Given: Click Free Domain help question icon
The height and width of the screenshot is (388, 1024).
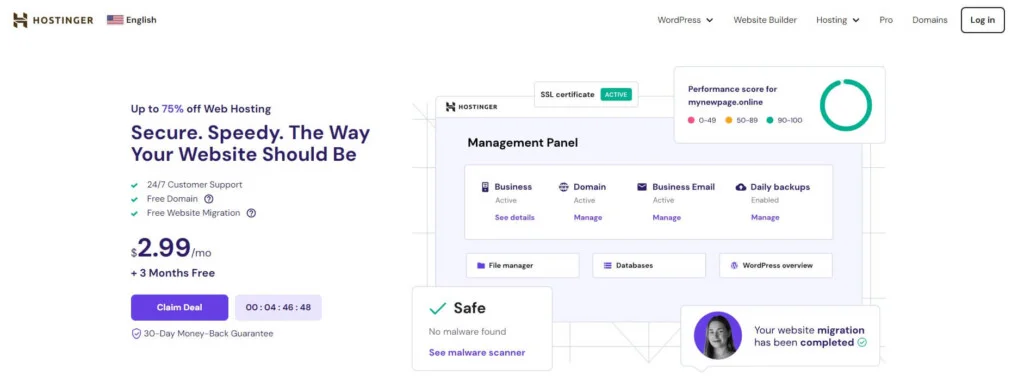Looking at the screenshot, I should tap(208, 199).
